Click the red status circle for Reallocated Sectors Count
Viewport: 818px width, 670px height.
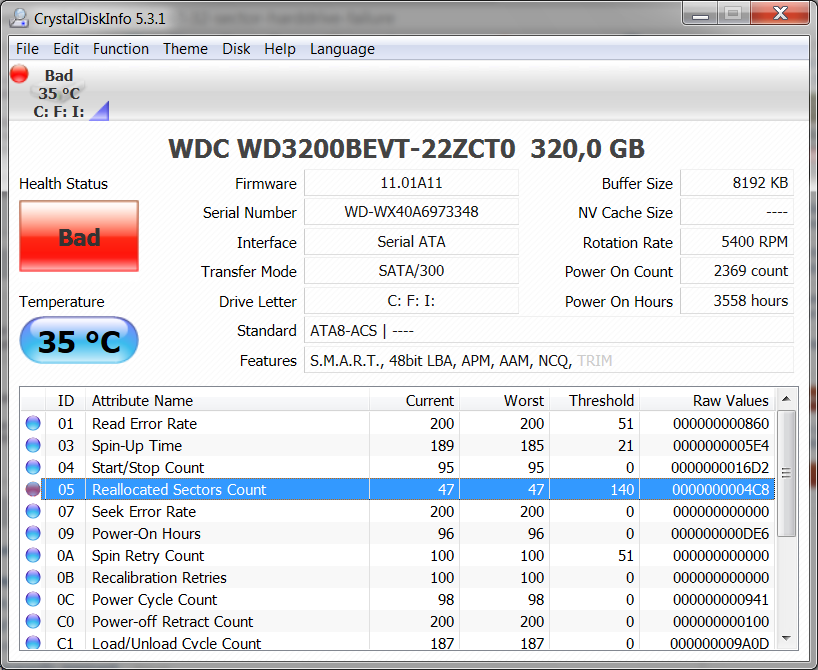33,489
